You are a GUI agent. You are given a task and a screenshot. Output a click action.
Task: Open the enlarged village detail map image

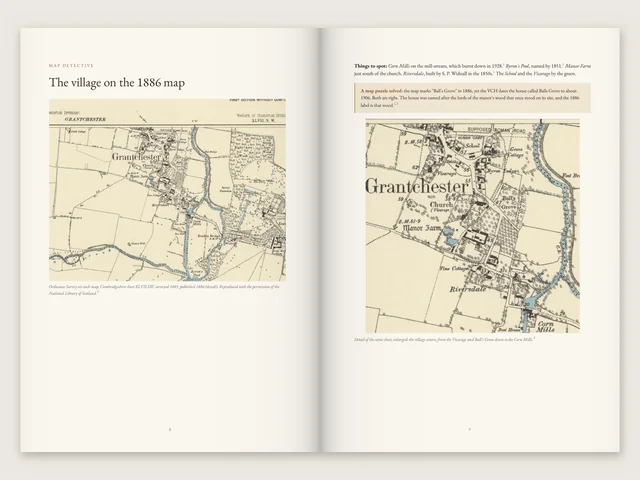click(473, 226)
